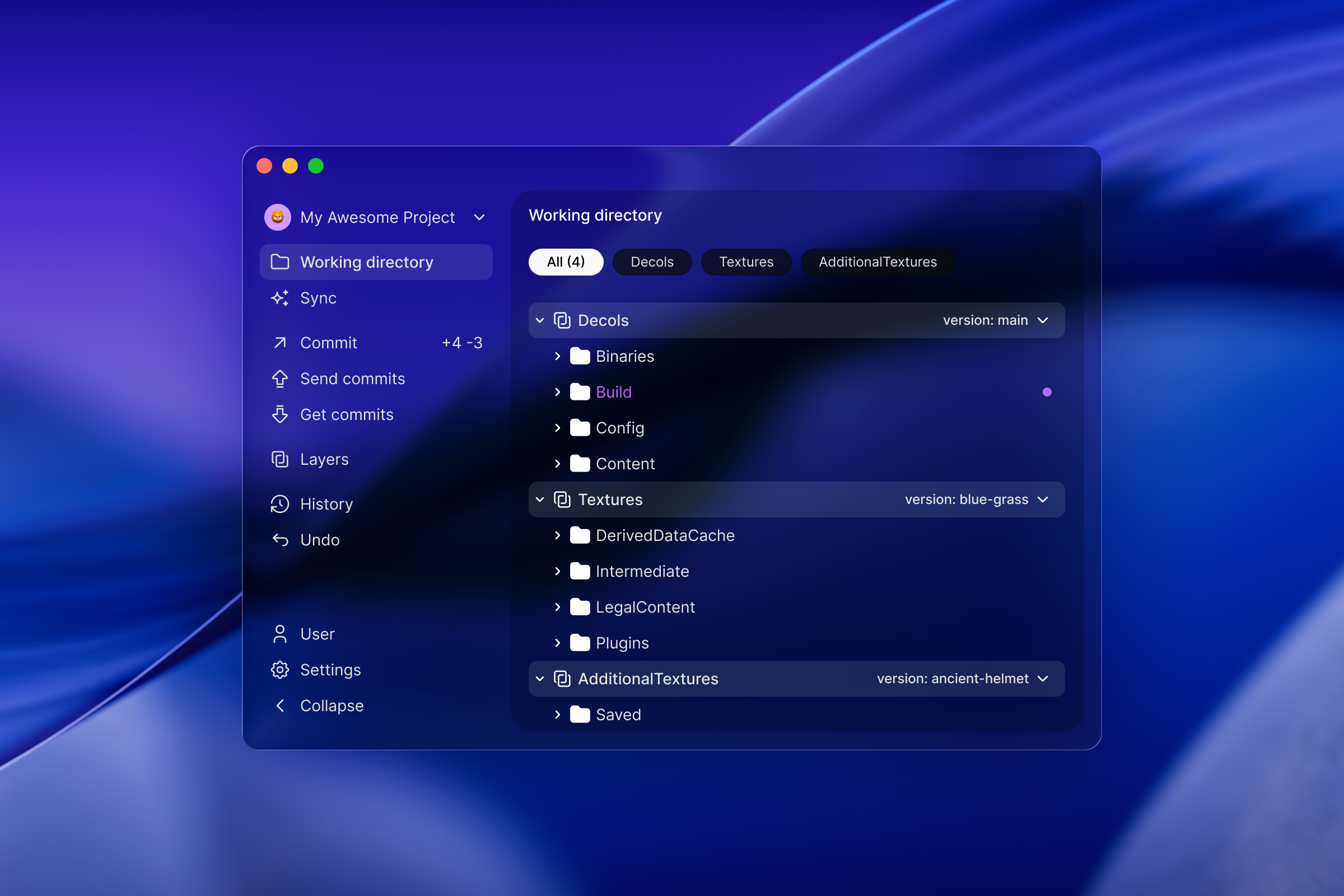Expand the Build folder arrow

558,392
